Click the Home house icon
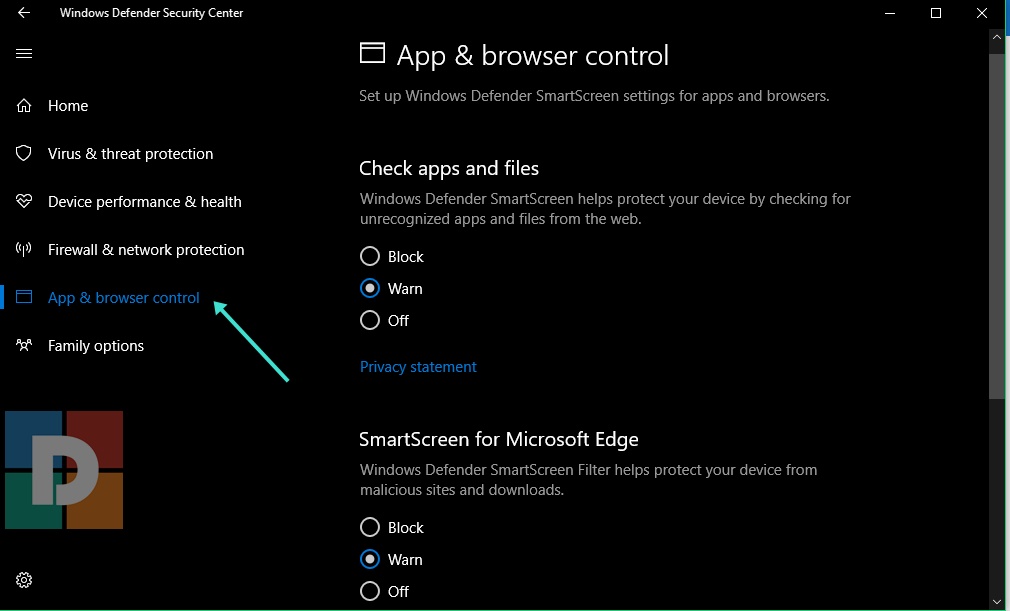 pyautogui.click(x=25, y=106)
